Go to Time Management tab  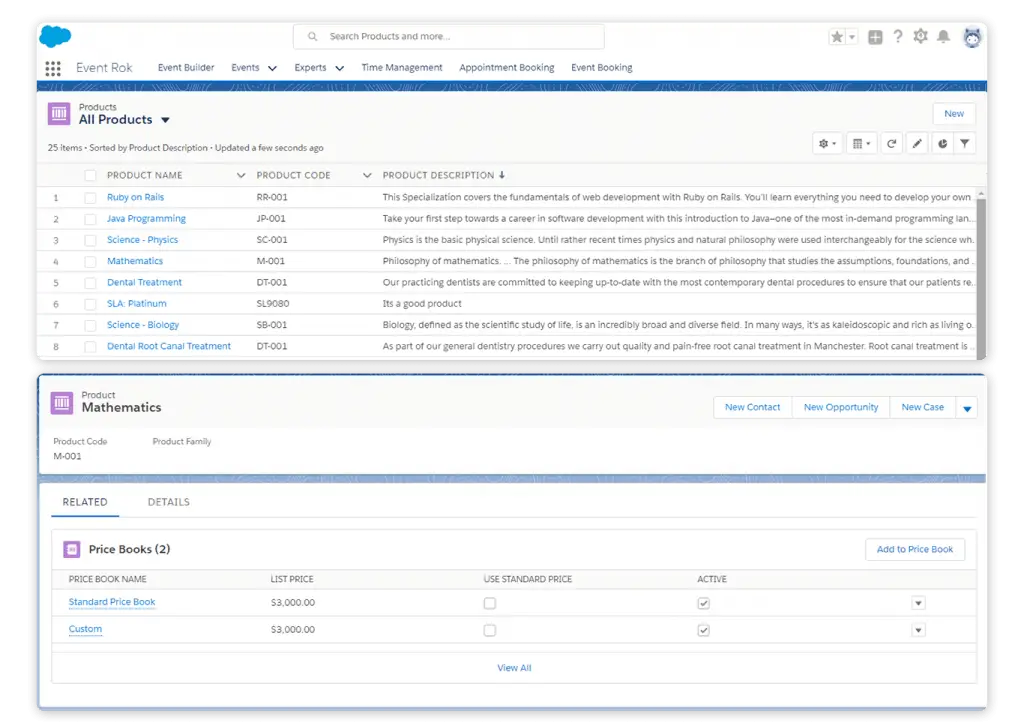[402, 67]
